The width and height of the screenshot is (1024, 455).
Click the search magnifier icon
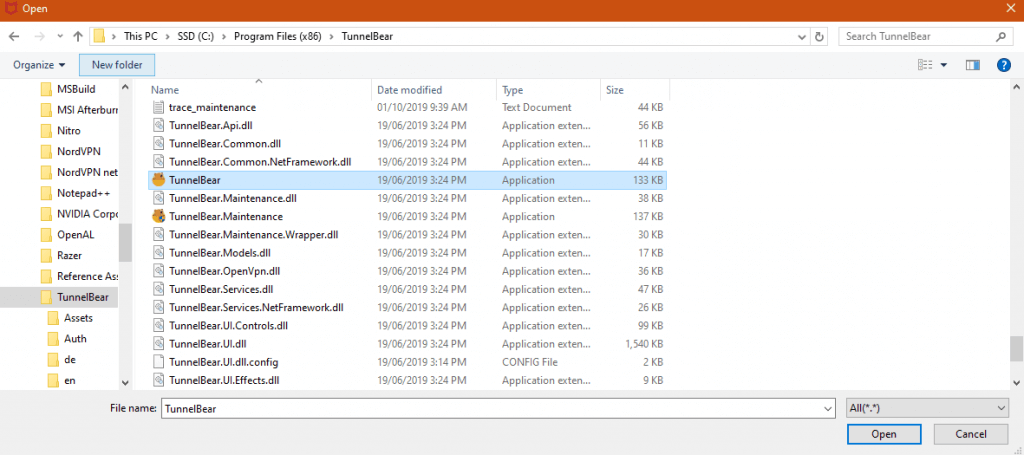(1000, 37)
